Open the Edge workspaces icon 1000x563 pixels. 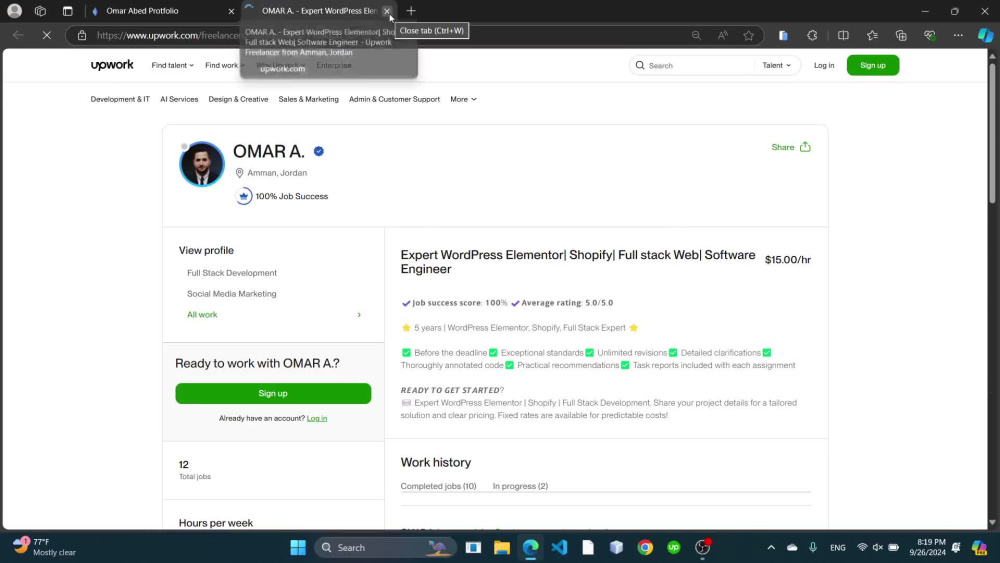coord(40,11)
